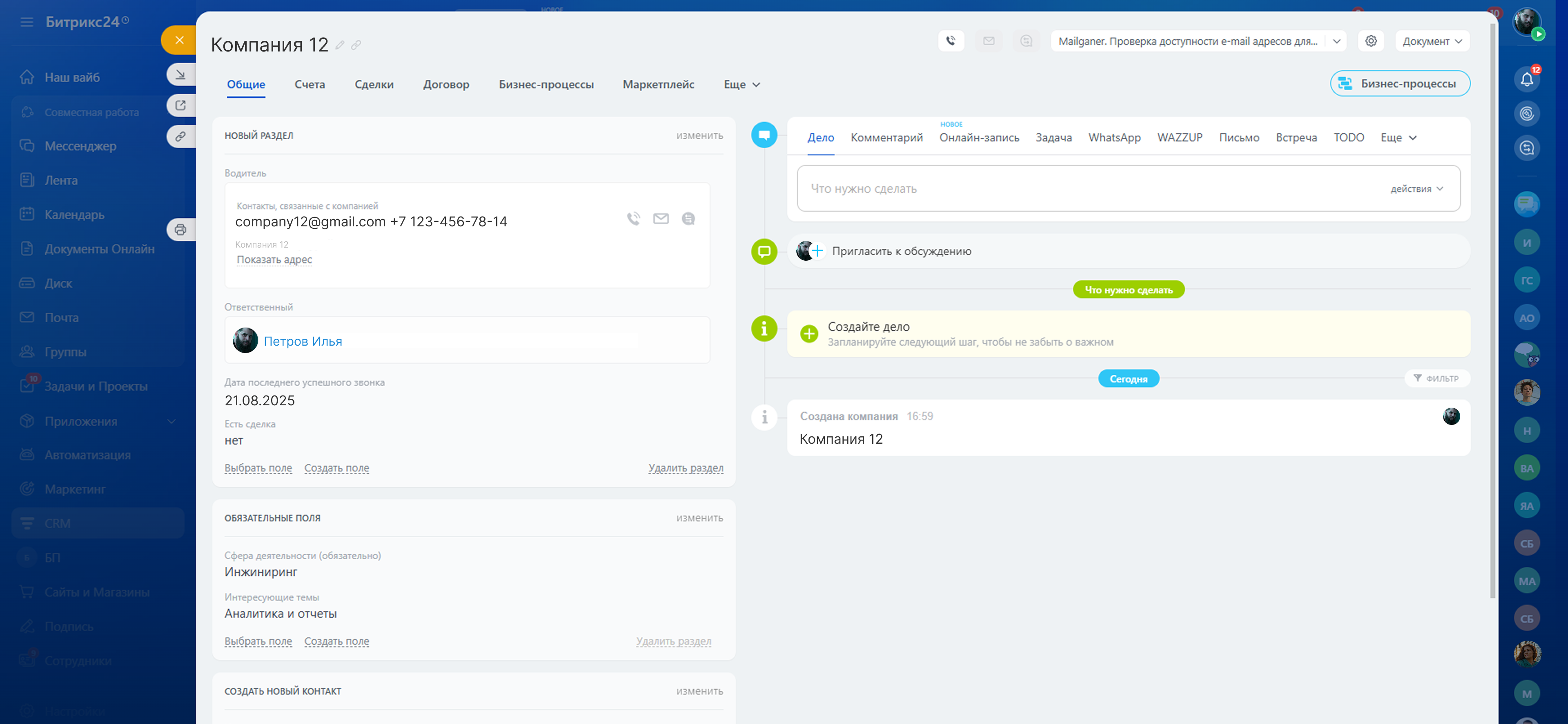1568x724 pixels.
Task: Click the green plus icon next to Создайте дело
Action: 809,334
